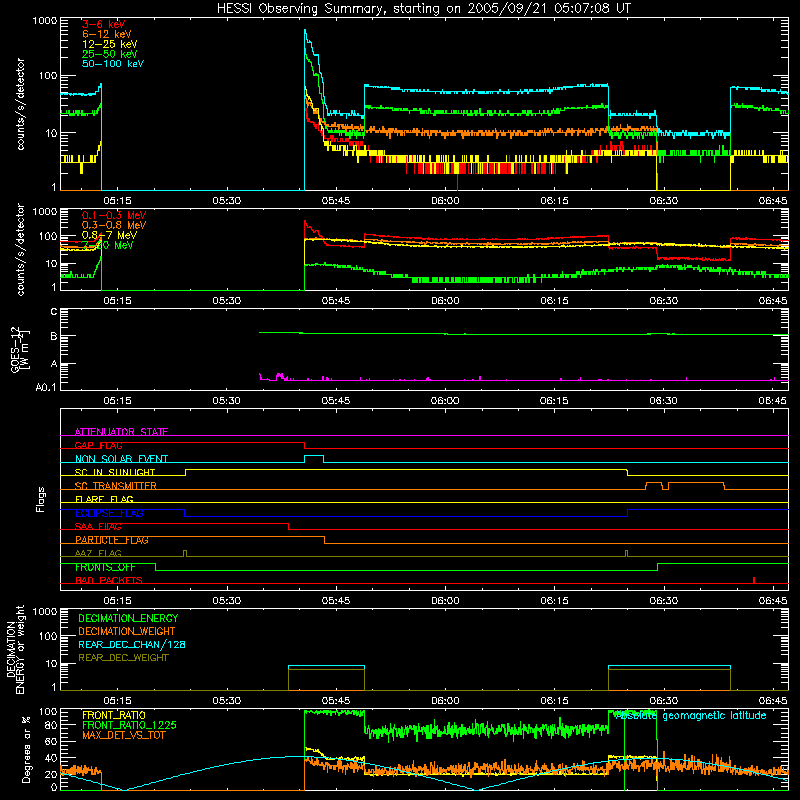Select the 6-12 keV legend label
Screen dimensions: 800x800
point(107,34)
